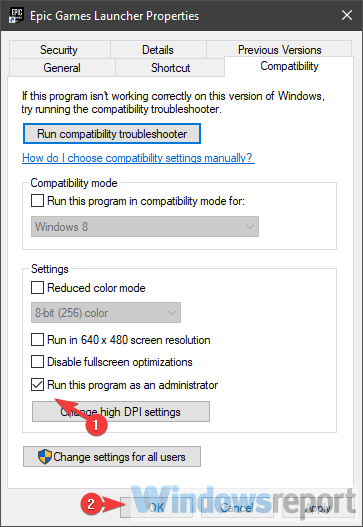Image resolution: width=363 pixels, height=527 pixels.
Task: Open the Windows 8 compatibility dropdown
Action: 145,227
